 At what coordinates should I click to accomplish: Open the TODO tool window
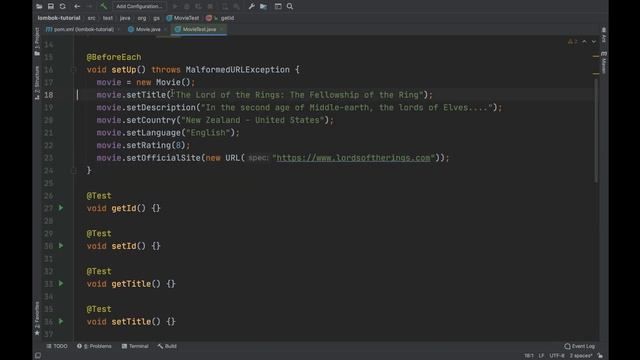point(57,346)
